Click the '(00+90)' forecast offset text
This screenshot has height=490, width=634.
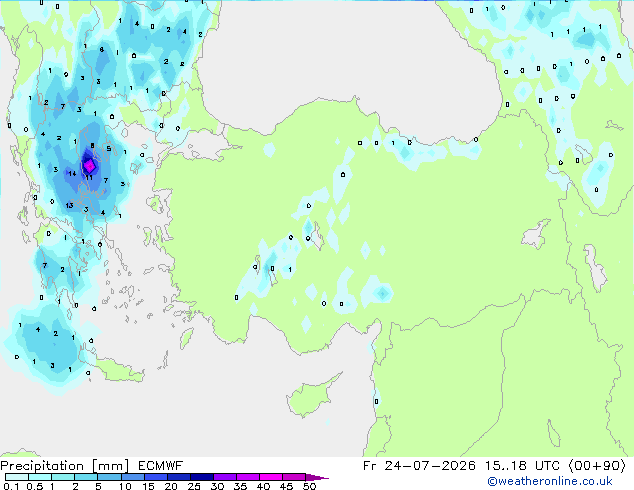click(597, 466)
